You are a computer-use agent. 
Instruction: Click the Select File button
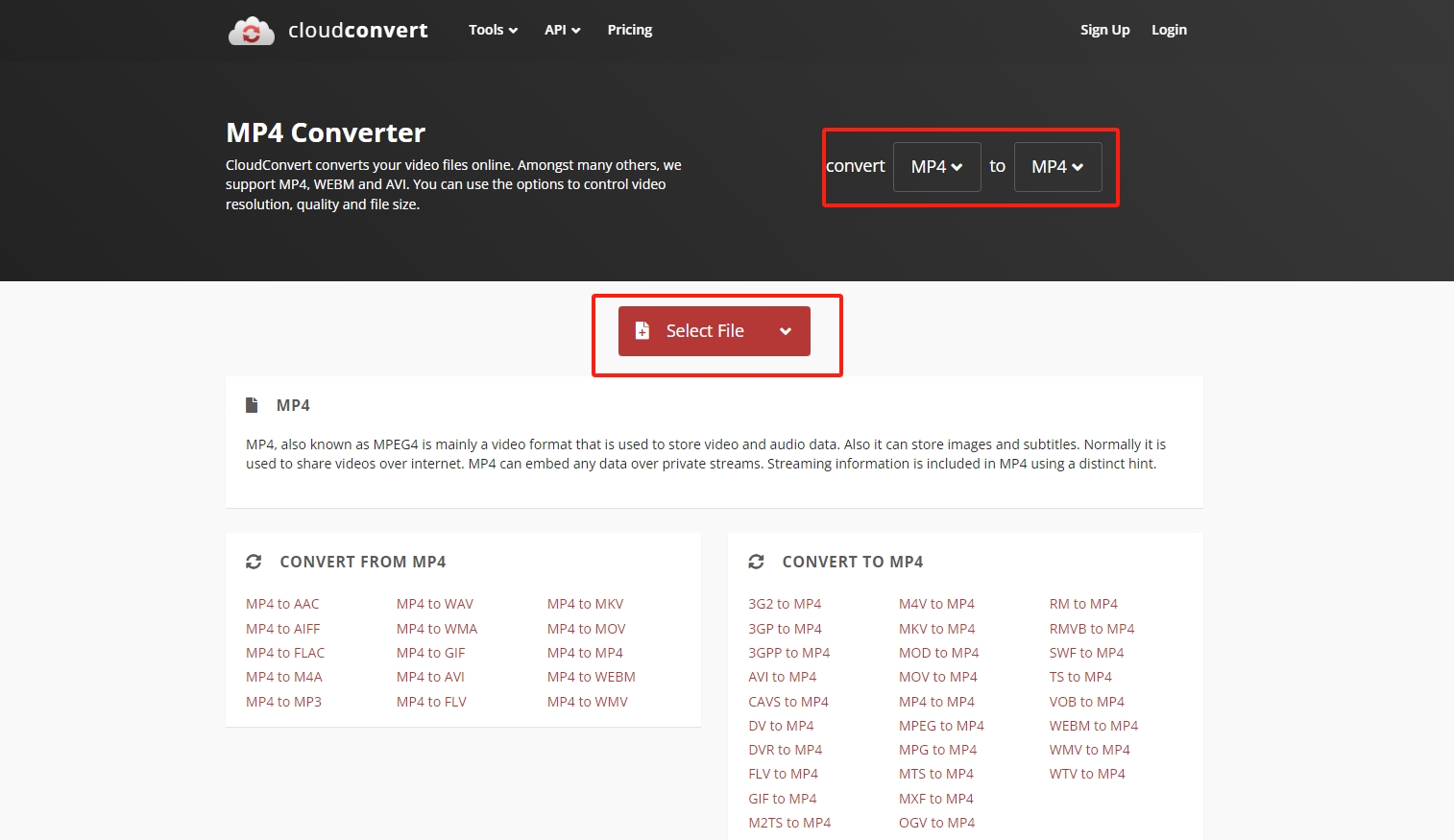point(715,331)
